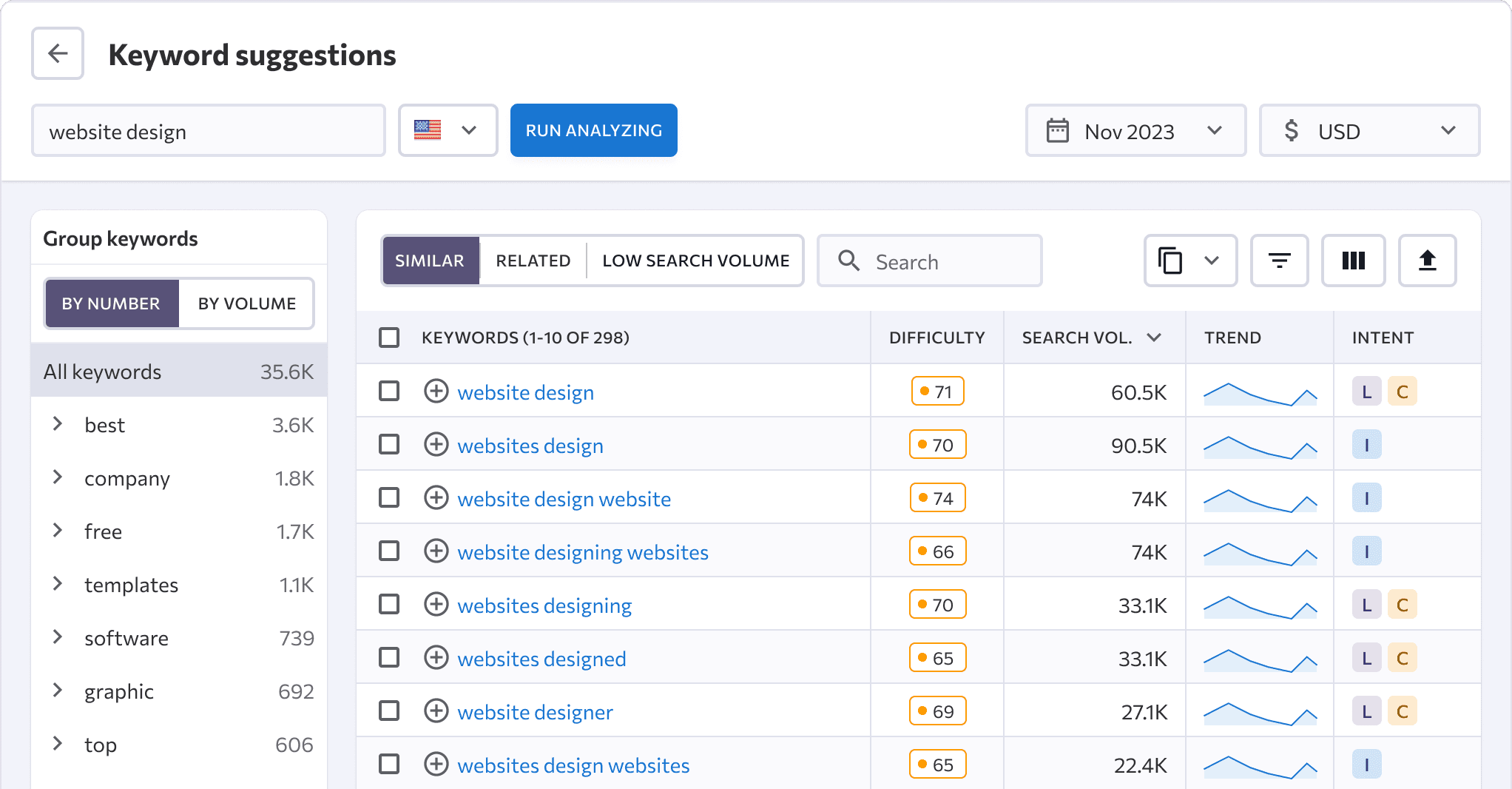This screenshot has height=789, width=1512.
Task: Click the Difficulty column header
Action: [x=936, y=338]
